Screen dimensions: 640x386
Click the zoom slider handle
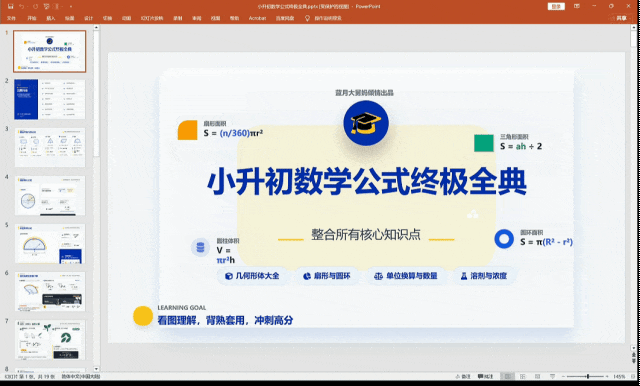tap(588, 376)
